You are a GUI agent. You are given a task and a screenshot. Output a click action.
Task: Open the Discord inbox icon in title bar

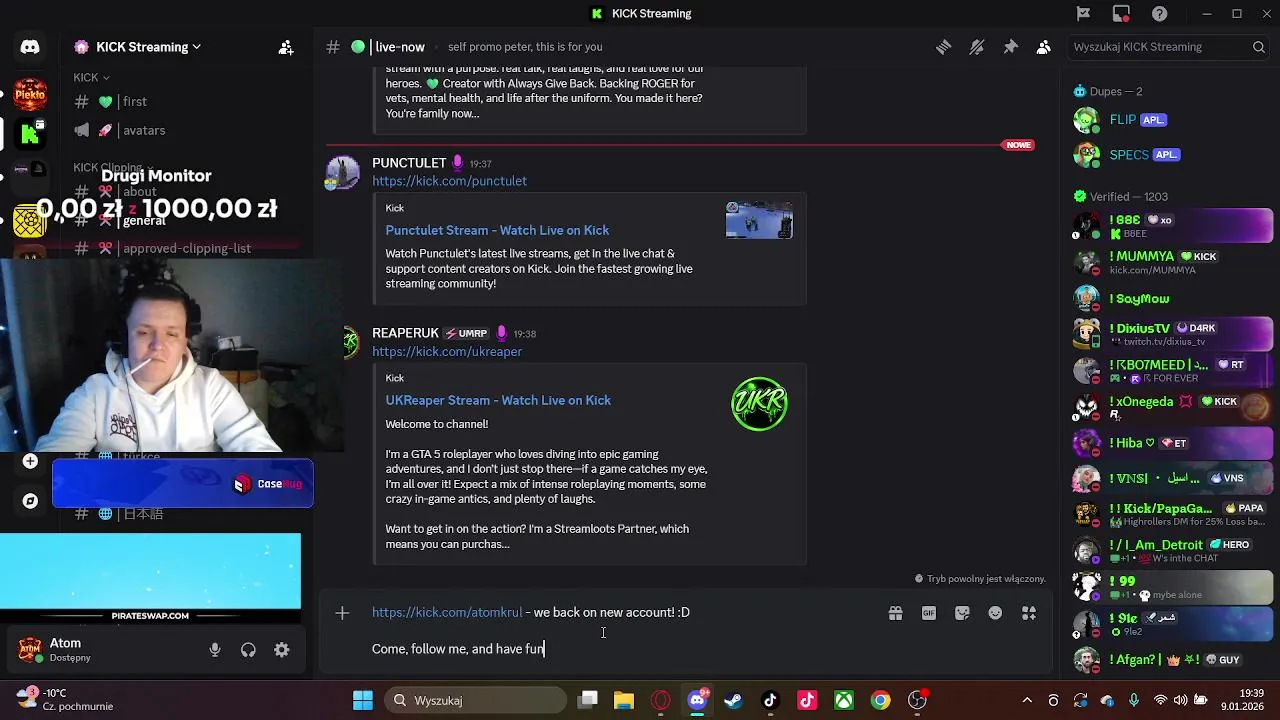pos(1121,13)
